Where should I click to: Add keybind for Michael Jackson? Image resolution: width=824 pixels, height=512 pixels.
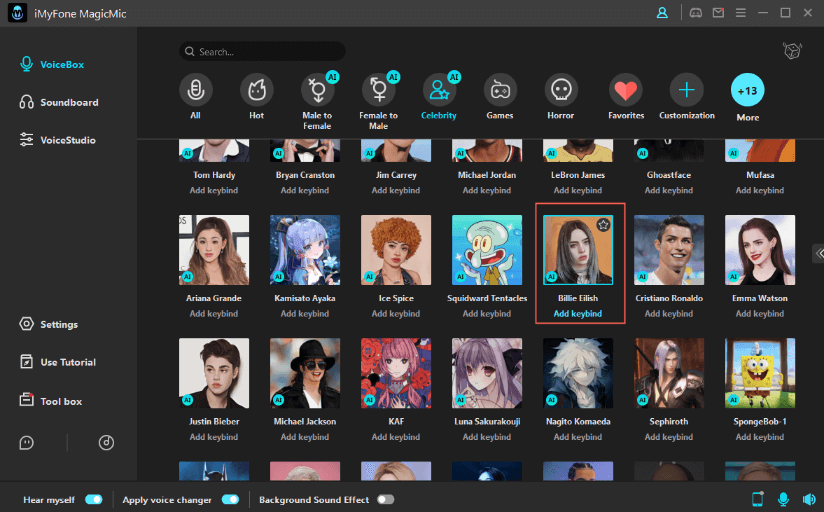(x=305, y=437)
